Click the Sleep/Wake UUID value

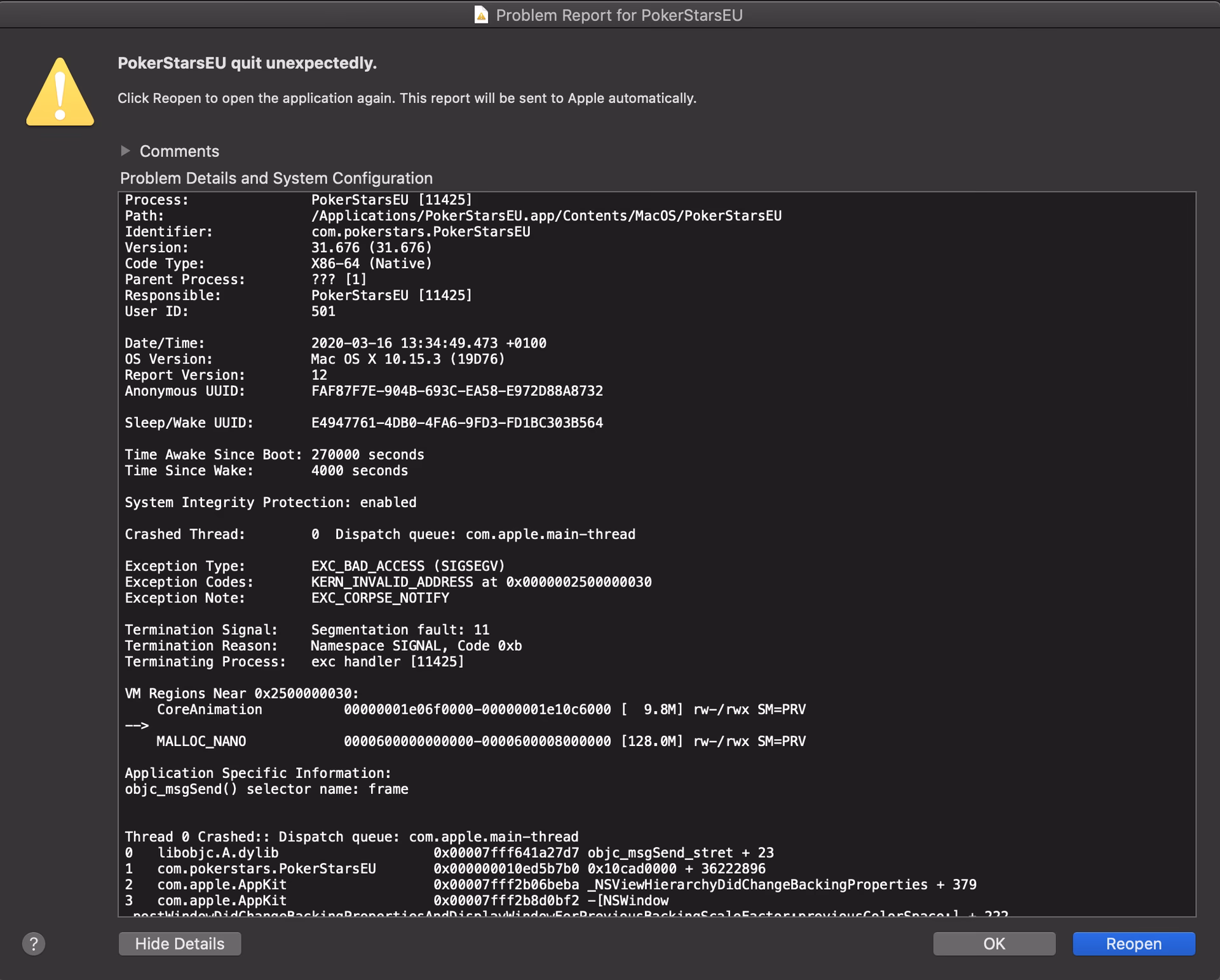pyautogui.click(x=457, y=423)
